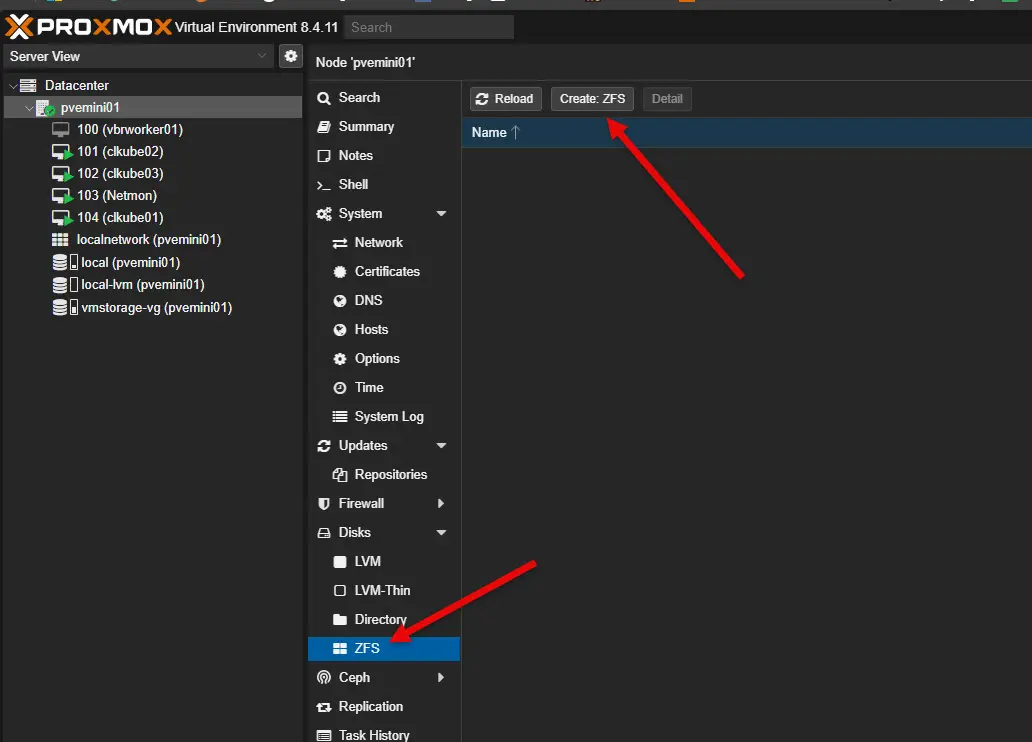Select the LVM-Thin icon

pos(341,590)
